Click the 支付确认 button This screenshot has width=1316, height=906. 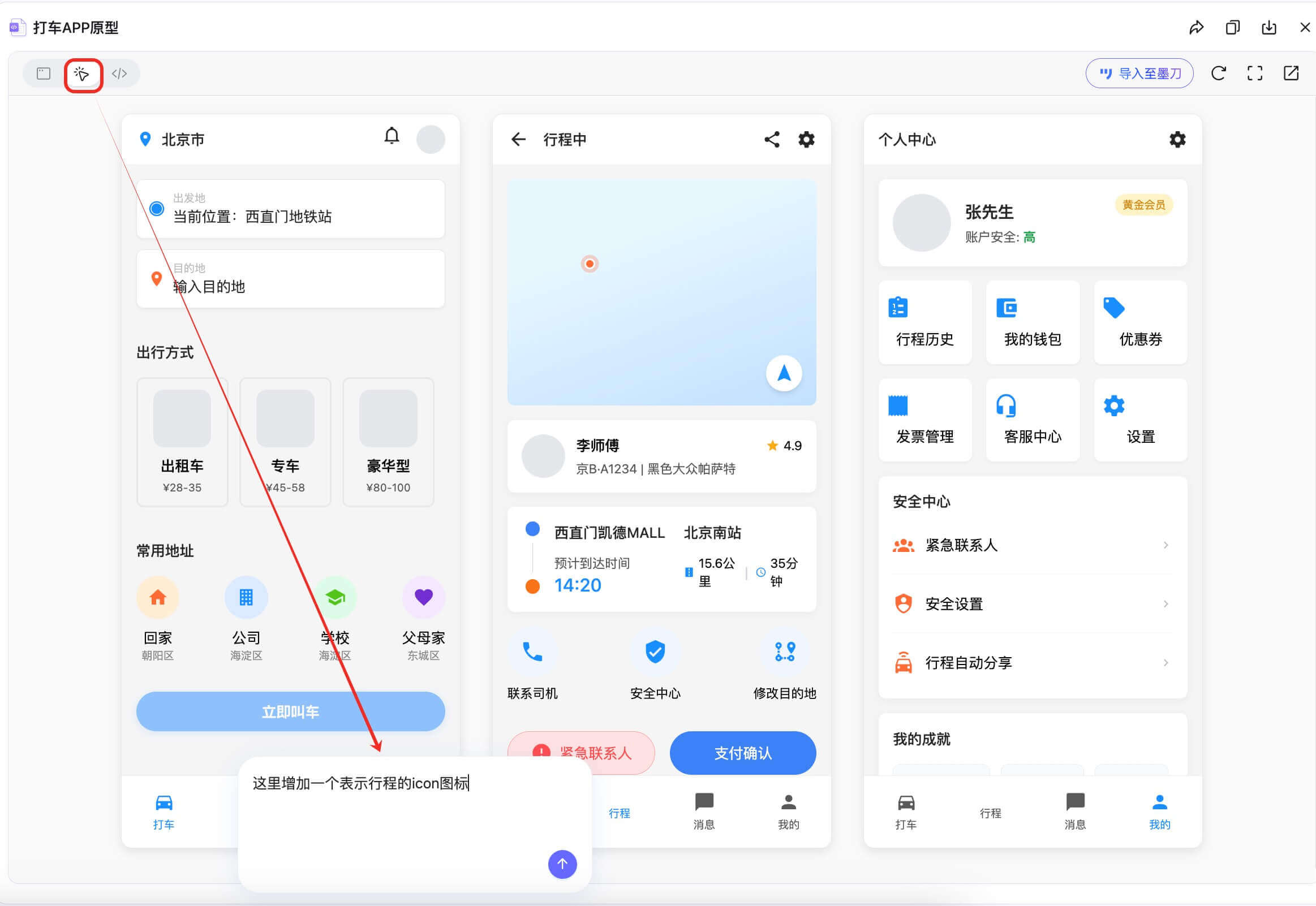[x=742, y=753]
